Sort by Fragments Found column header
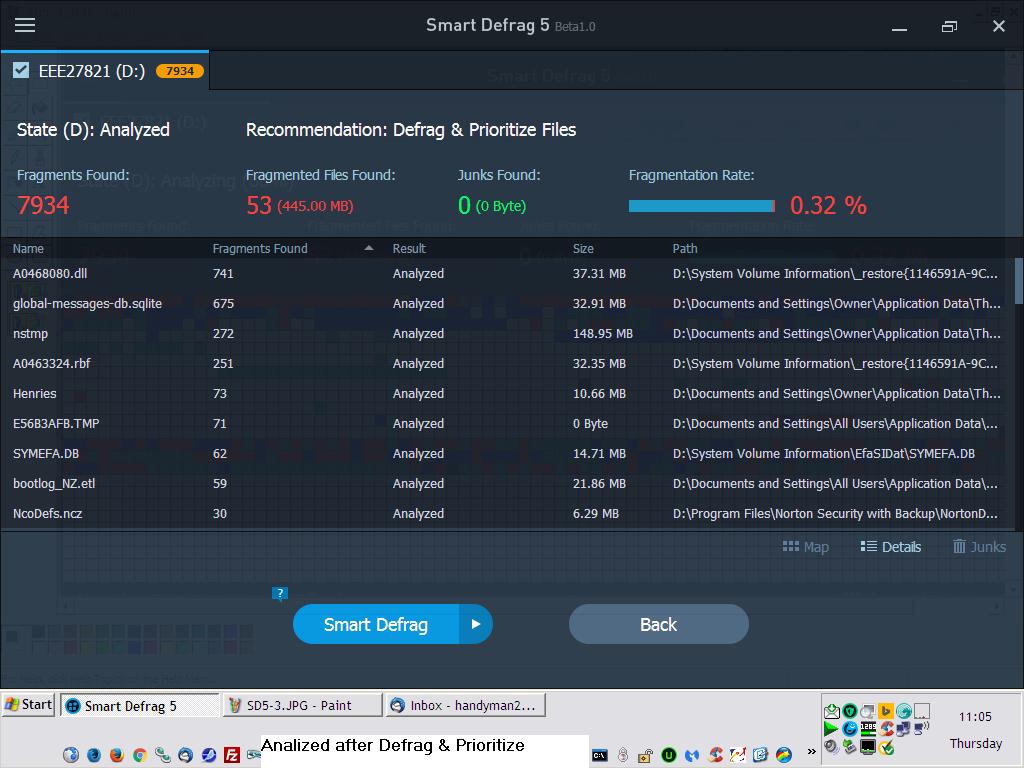The width and height of the screenshot is (1024, 768). click(259, 249)
